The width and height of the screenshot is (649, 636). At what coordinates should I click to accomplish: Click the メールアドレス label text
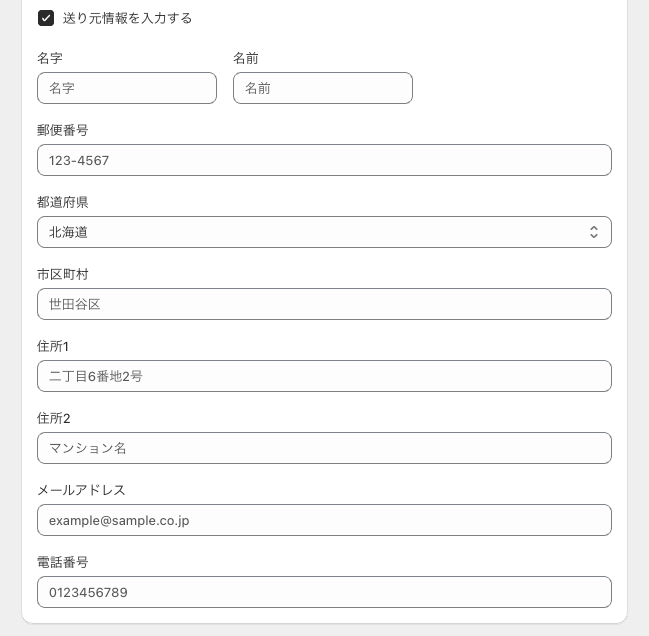81,490
